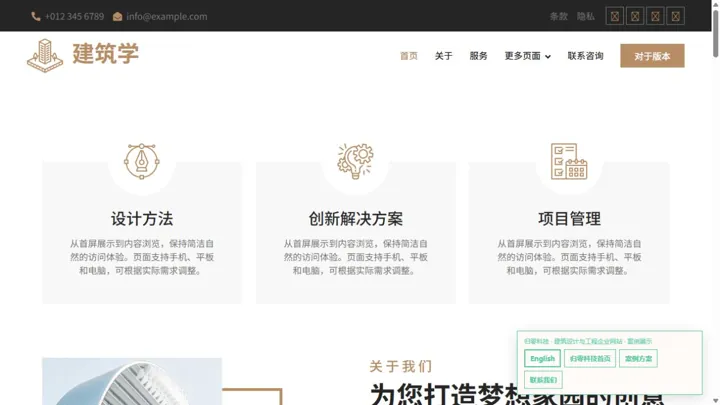Click the 建筑学 site title
720x405 pixels.
pyautogui.click(x=106, y=54)
